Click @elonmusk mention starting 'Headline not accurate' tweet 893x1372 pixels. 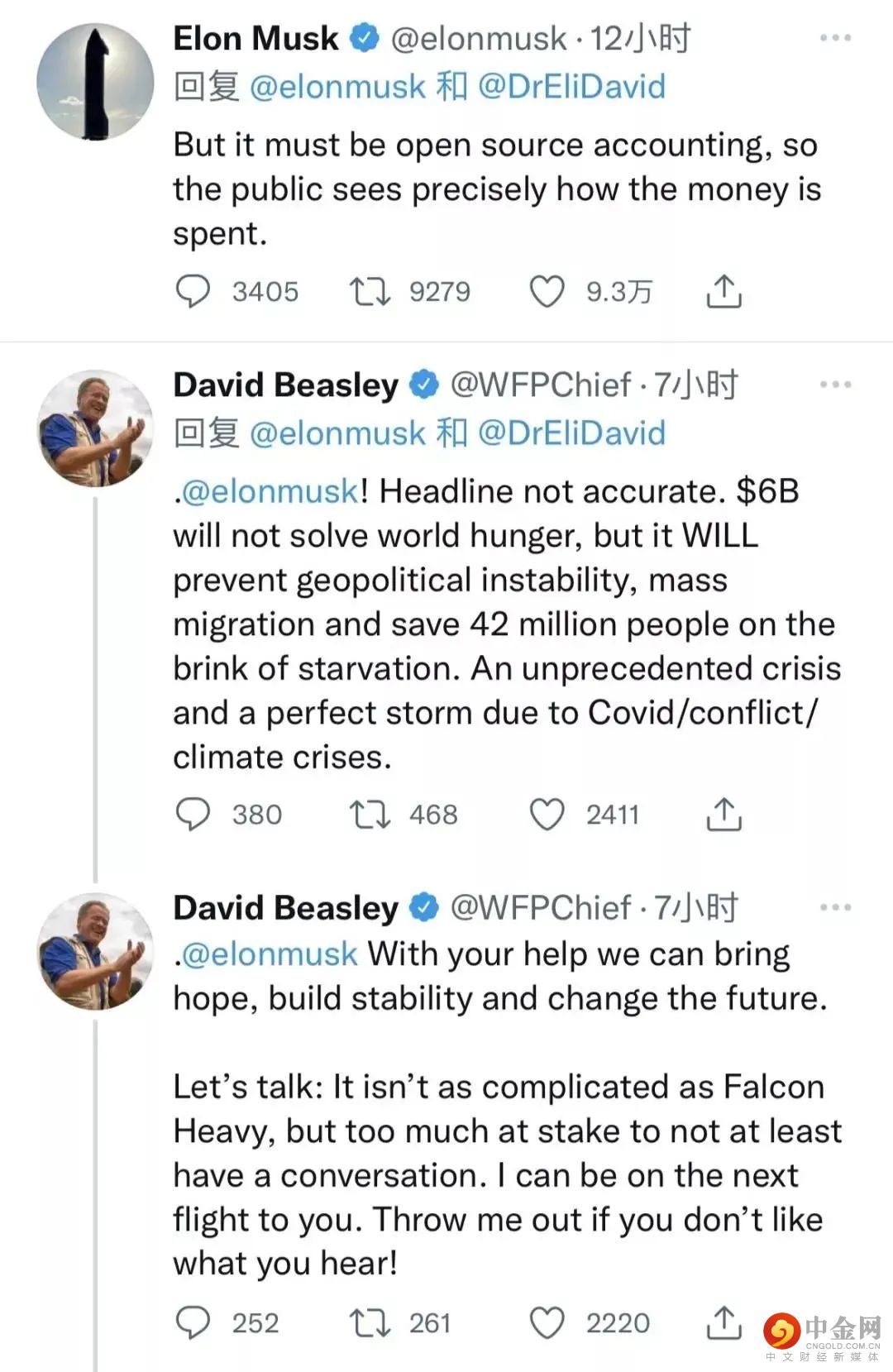[x=270, y=491]
